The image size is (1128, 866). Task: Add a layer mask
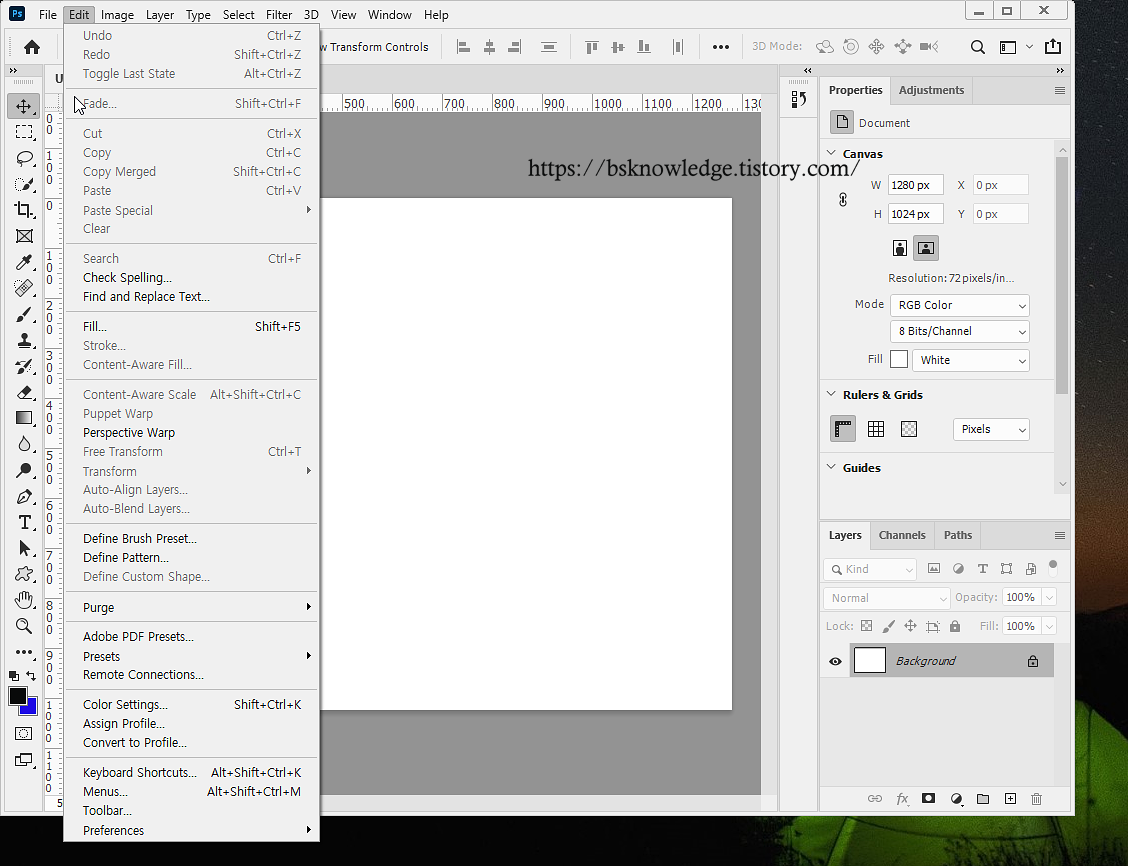pos(929,798)
